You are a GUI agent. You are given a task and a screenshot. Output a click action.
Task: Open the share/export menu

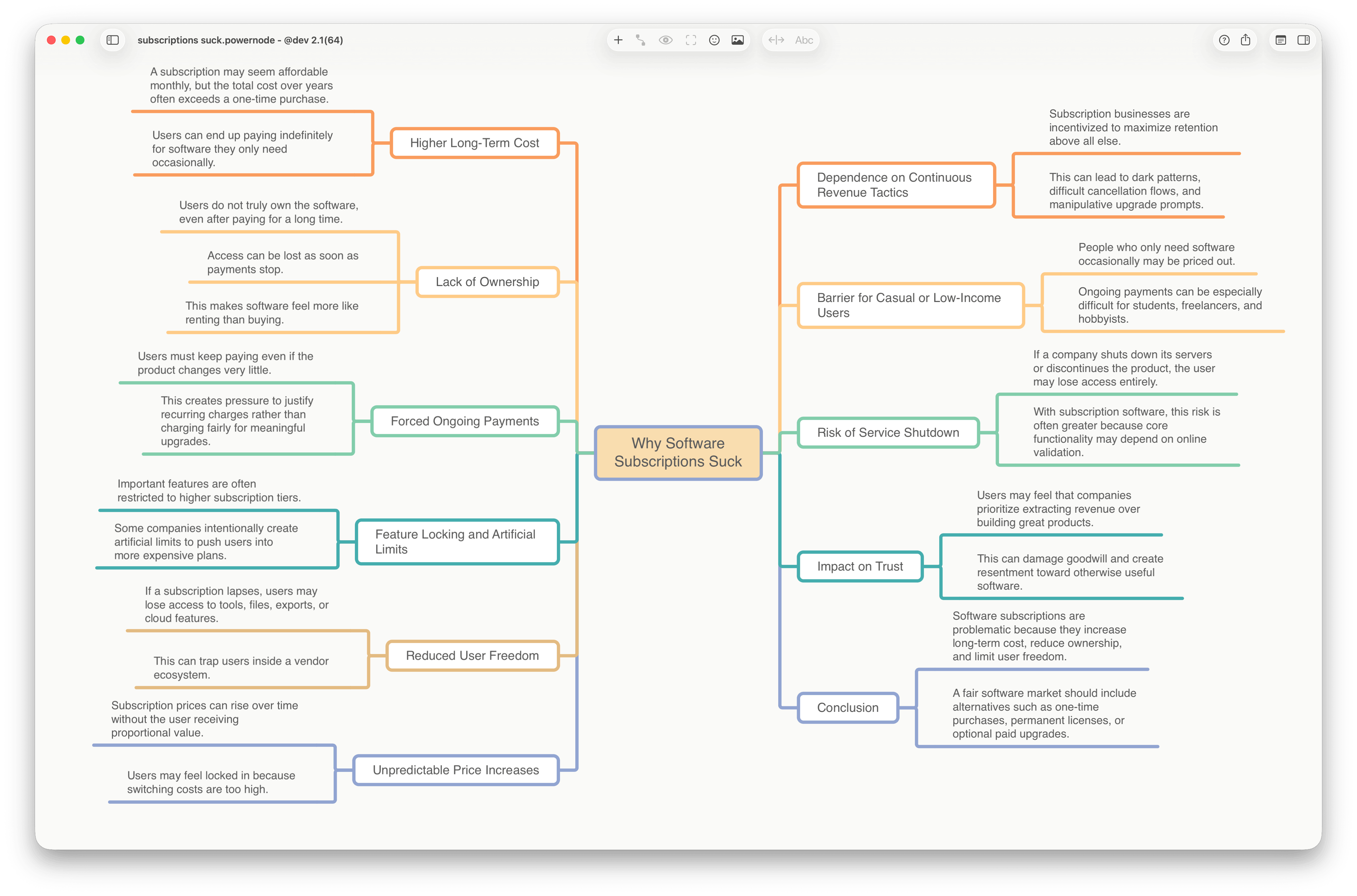[x=1246, y=40]
